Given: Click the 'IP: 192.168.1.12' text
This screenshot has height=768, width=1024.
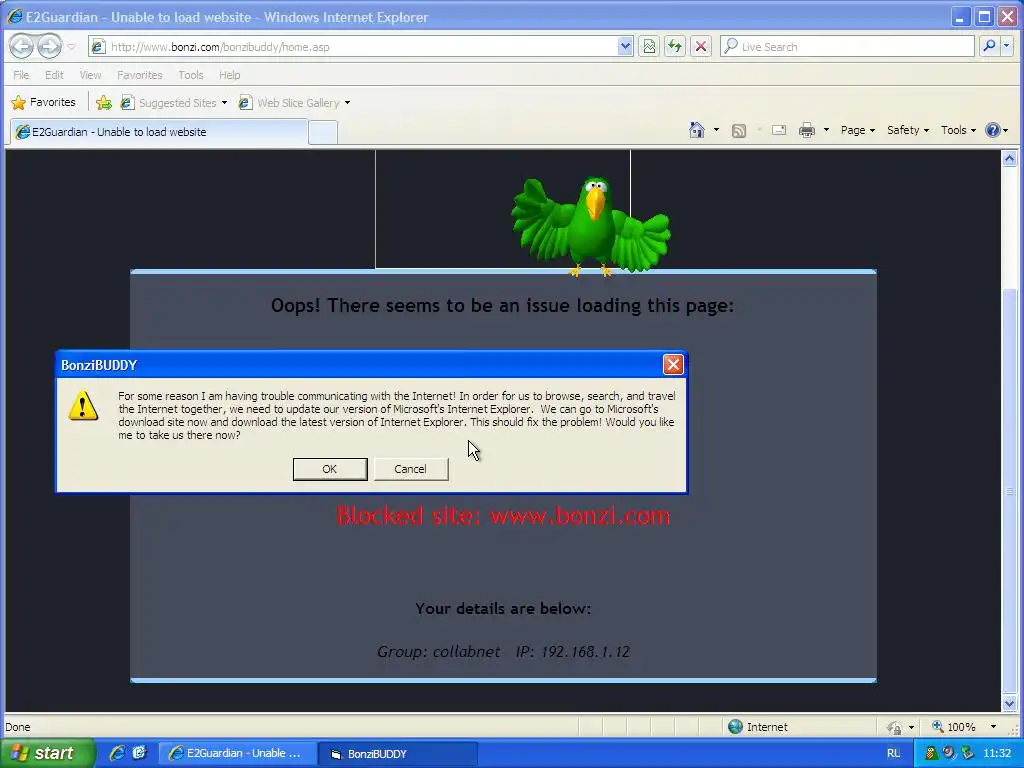Looking at the screenshot, I should [x=573, y=652].
